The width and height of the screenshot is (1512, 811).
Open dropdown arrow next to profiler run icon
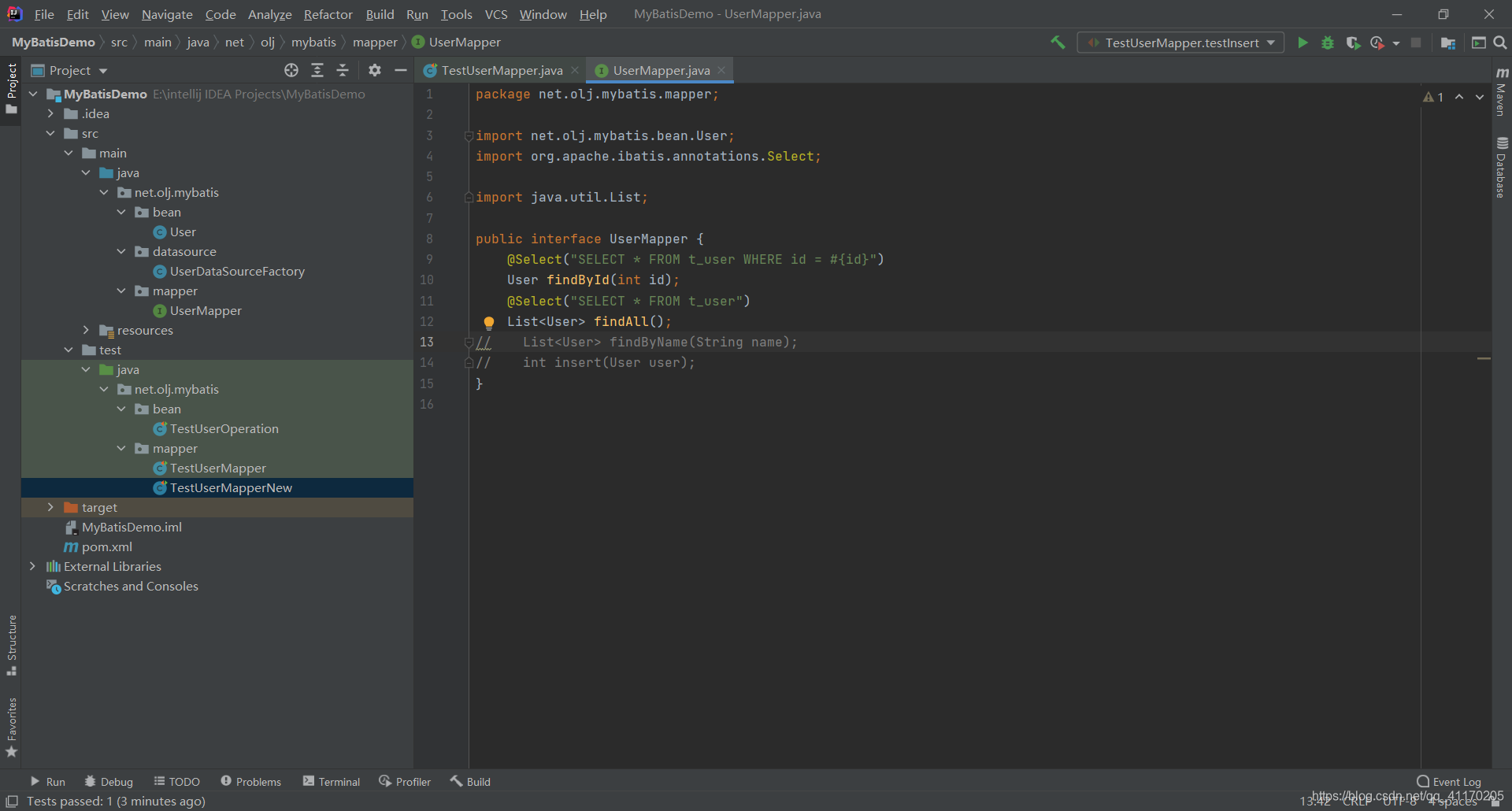tap(1396, 43)
